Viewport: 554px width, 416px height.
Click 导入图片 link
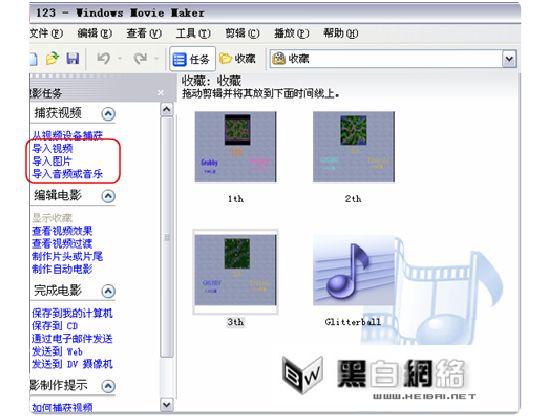(x=52, y=161)
